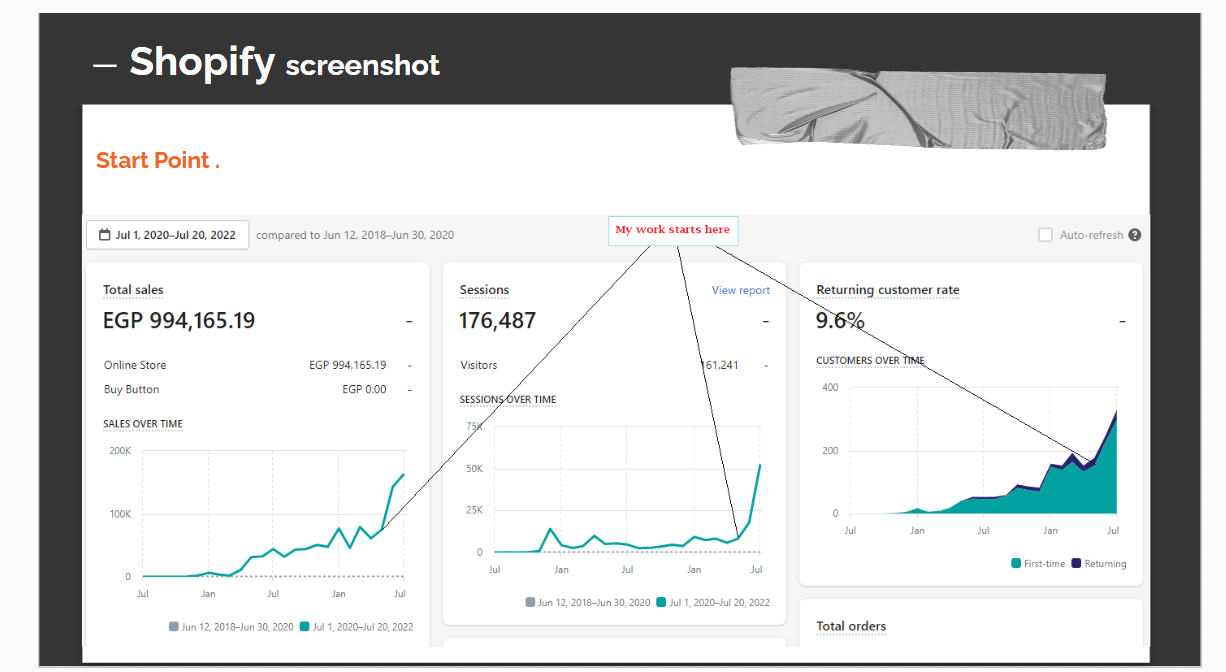This screenshot has width=1226, height=672.
Task: Click the 200K axis label in sales chart
Action: pyautogui.click(x=120, y=451)
